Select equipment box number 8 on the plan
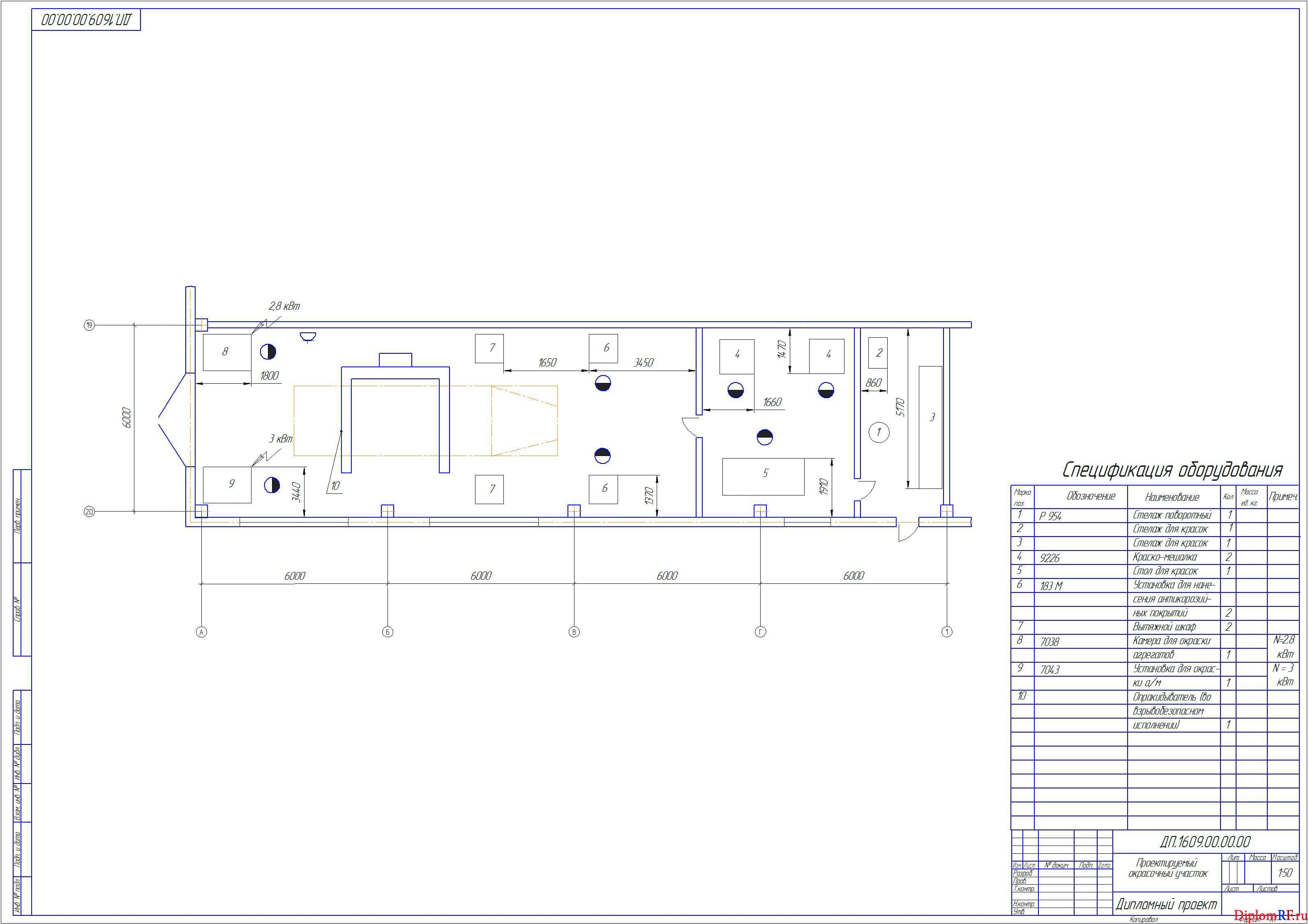1308x924 pixels. [227, 353]
